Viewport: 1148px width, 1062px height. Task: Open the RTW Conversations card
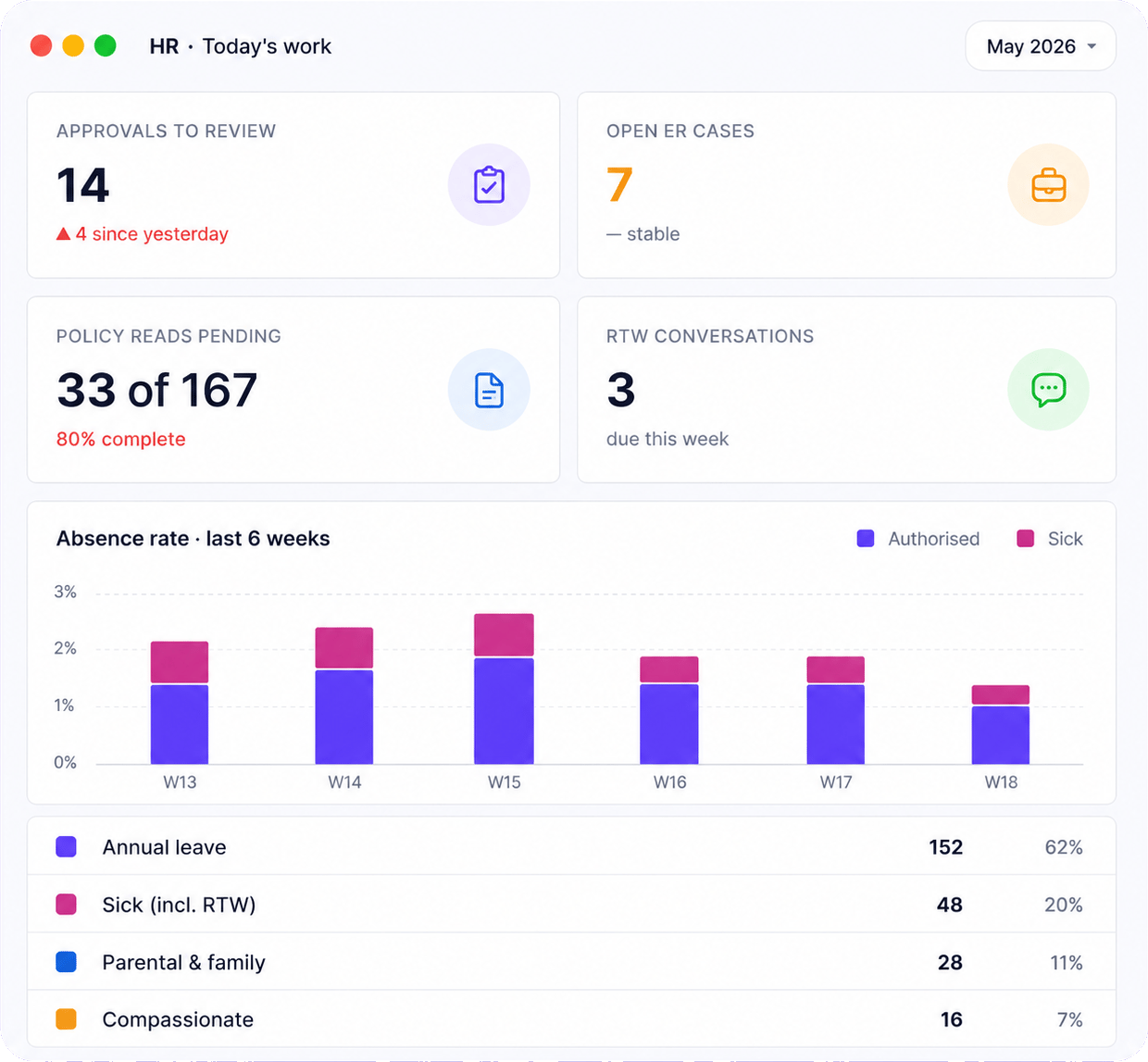coord(846,390)
